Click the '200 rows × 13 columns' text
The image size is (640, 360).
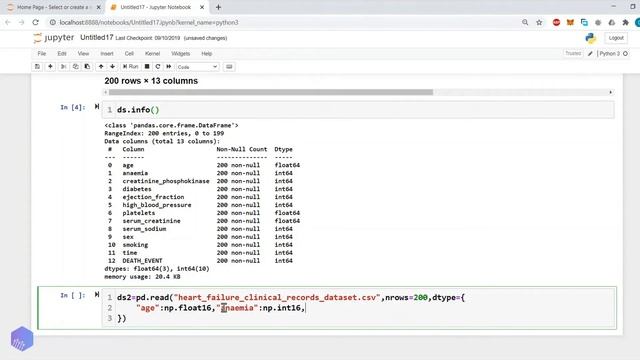point(151,81)
